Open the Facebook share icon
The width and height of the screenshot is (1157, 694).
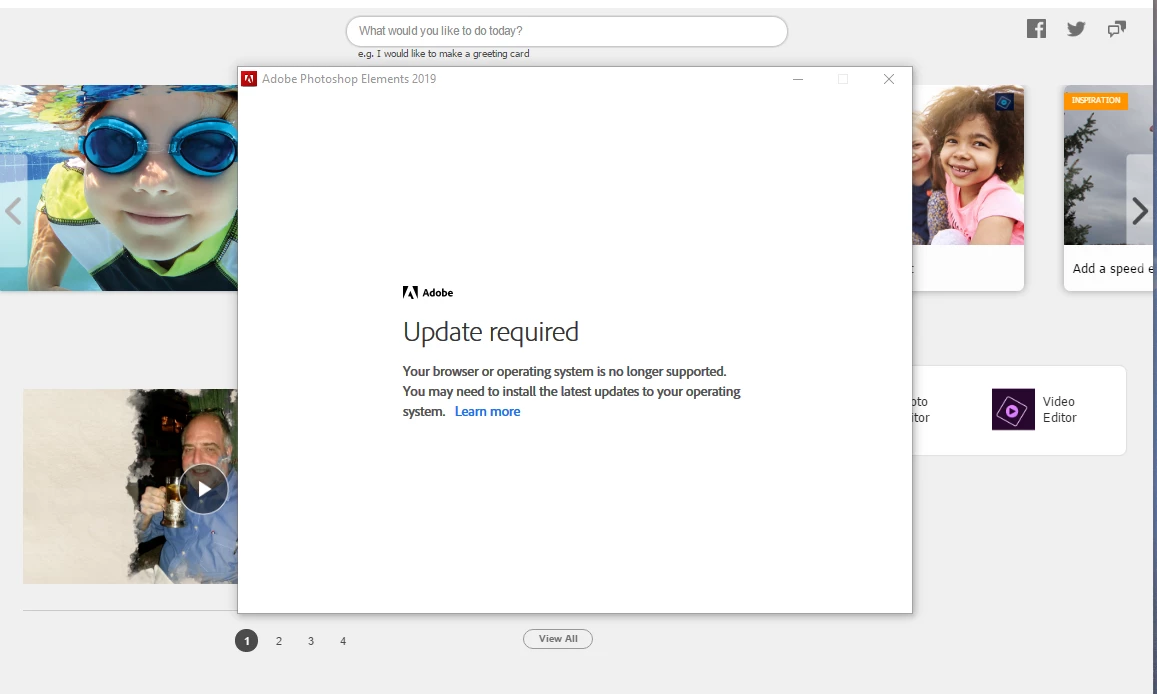pos(1036,29)
